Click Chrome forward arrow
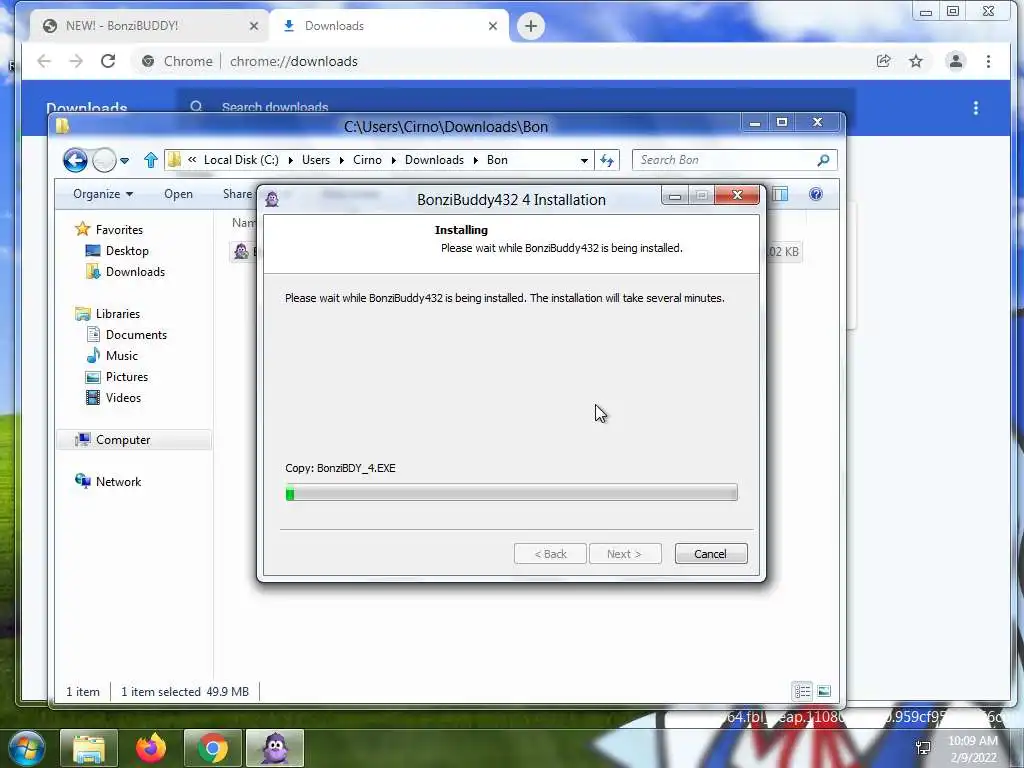Viewport: 1024px width, 768px height. [76, 61]
